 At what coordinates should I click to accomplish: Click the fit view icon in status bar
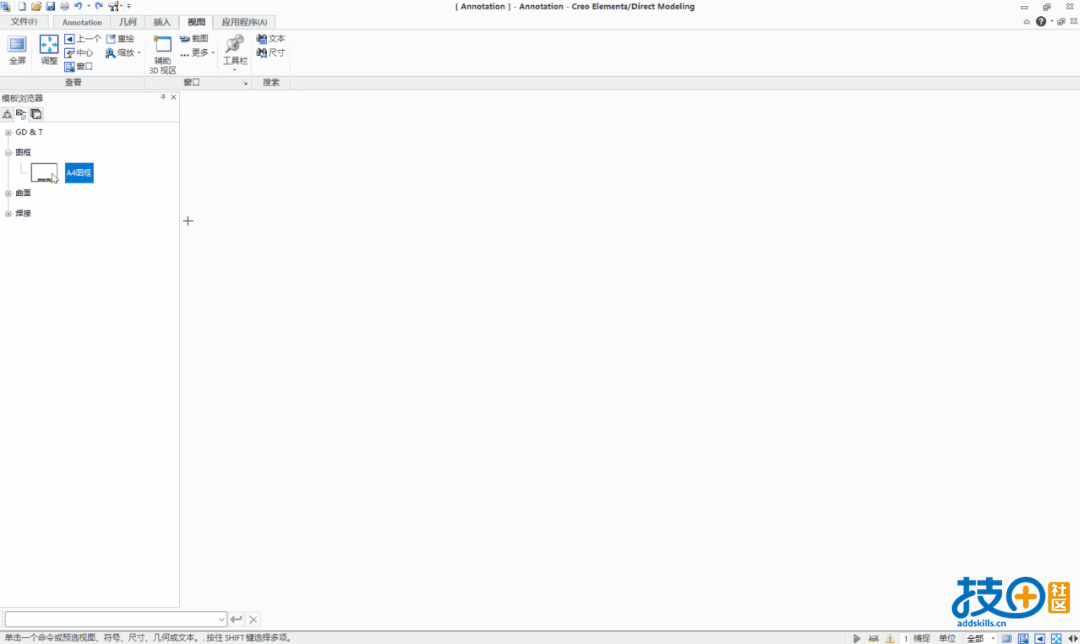pos(1057,638)
